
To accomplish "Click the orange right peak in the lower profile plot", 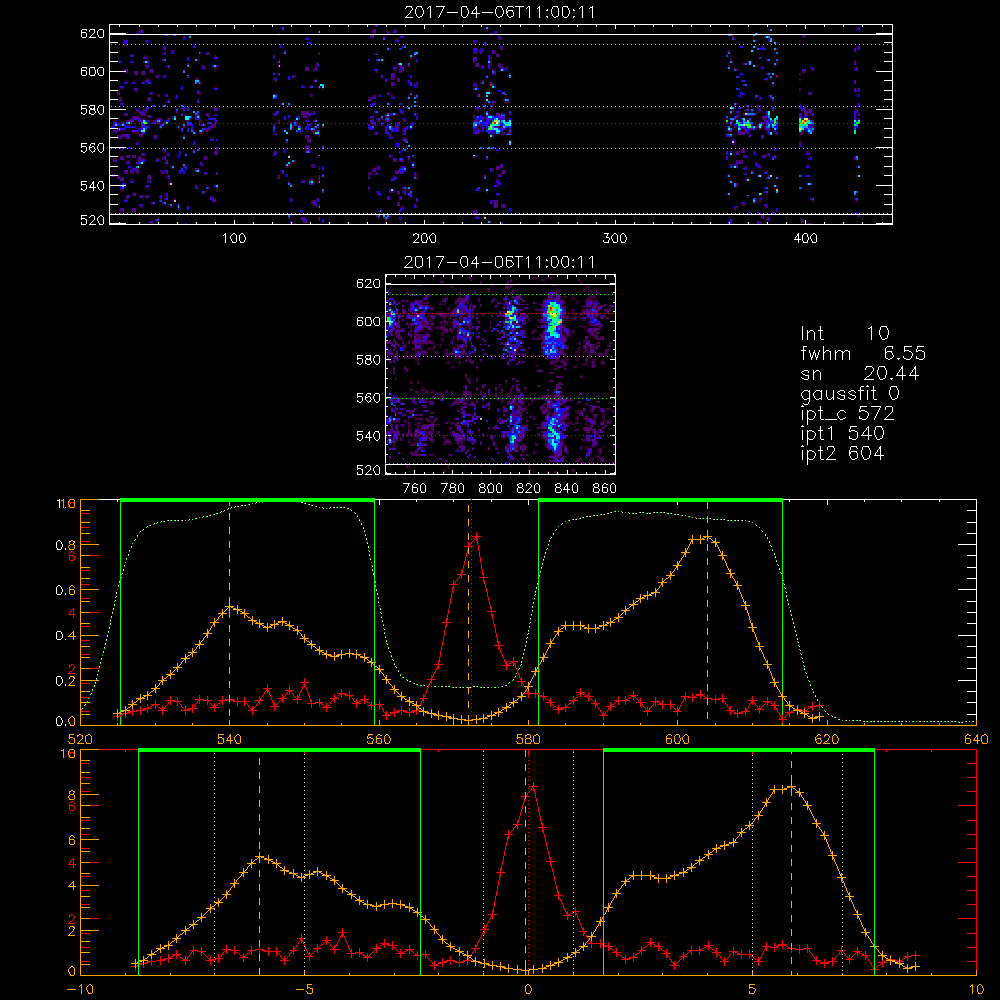I will click(x=791, y=787).
